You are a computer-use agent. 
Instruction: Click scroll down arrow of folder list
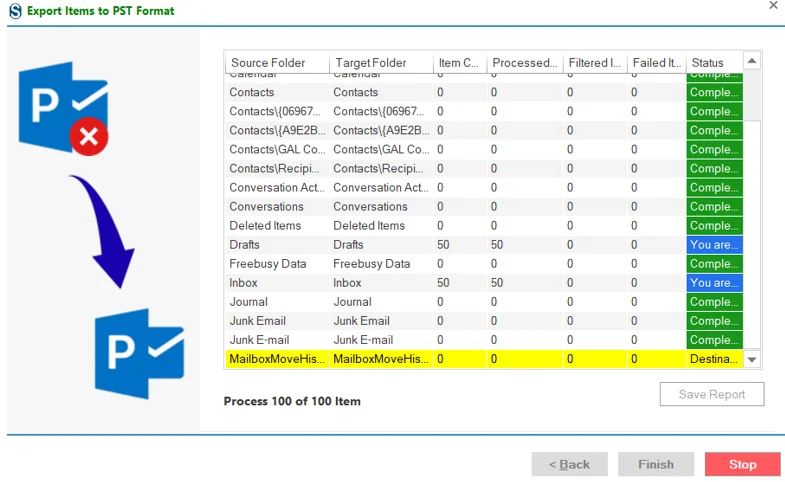point(751,359)
